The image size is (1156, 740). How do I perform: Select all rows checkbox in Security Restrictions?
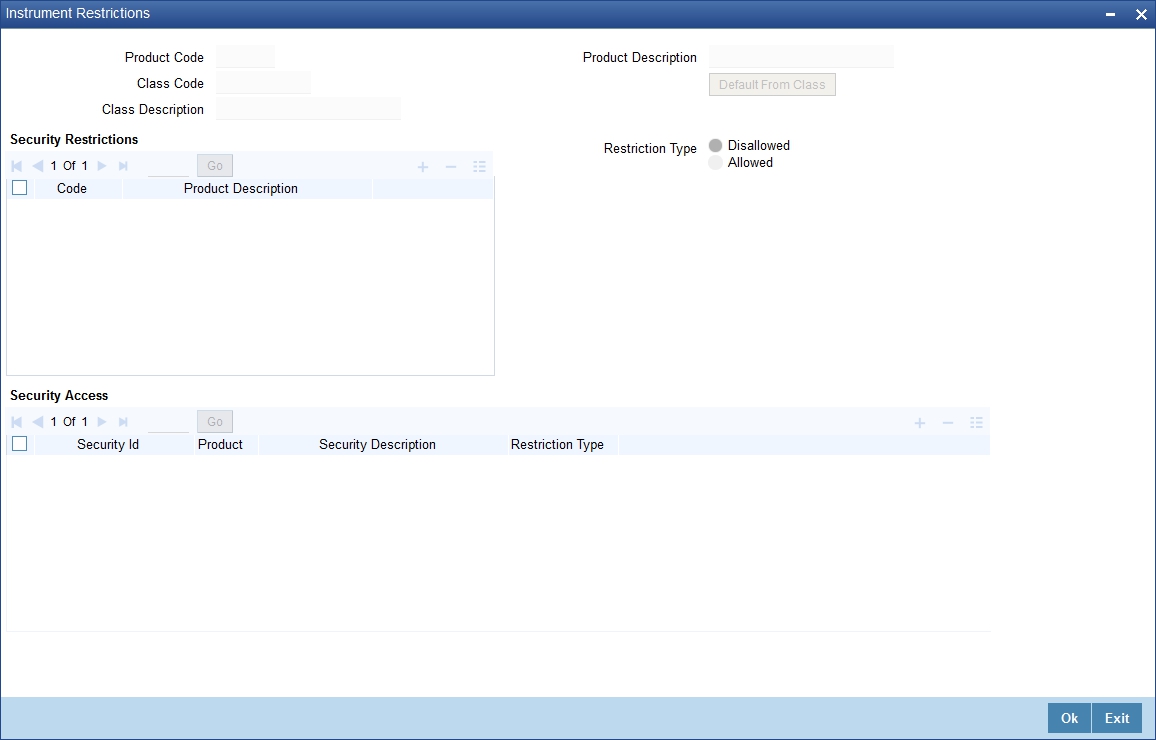tap(20, 188)
